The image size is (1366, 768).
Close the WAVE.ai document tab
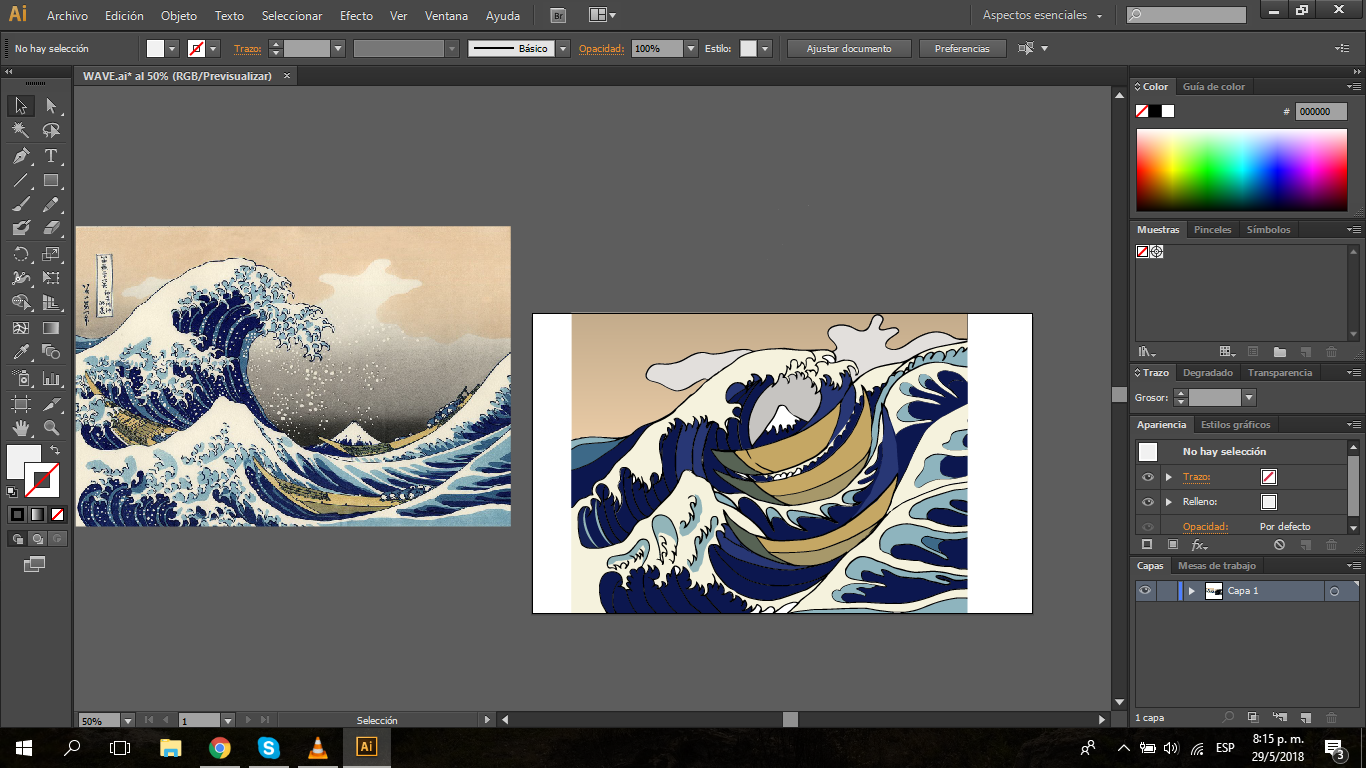(287, 76)
